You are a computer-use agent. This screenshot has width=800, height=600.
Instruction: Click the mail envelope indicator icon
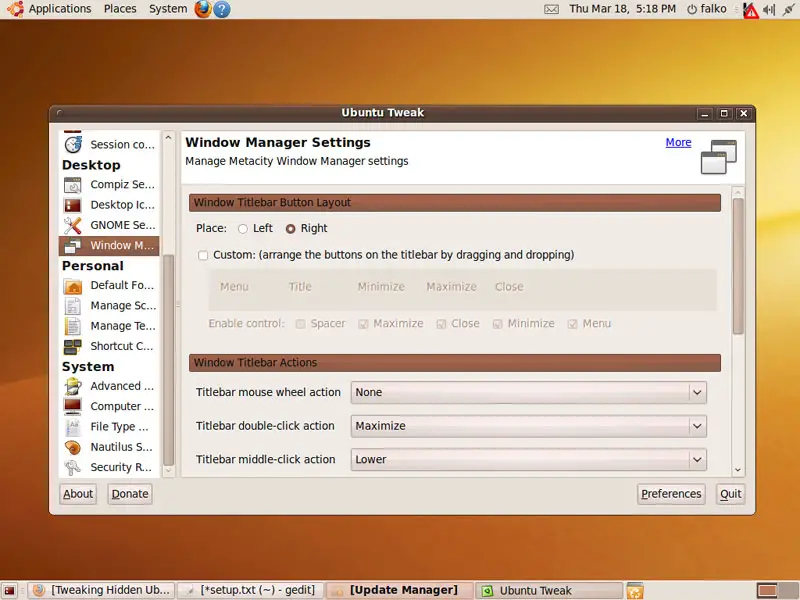(552, 9)
